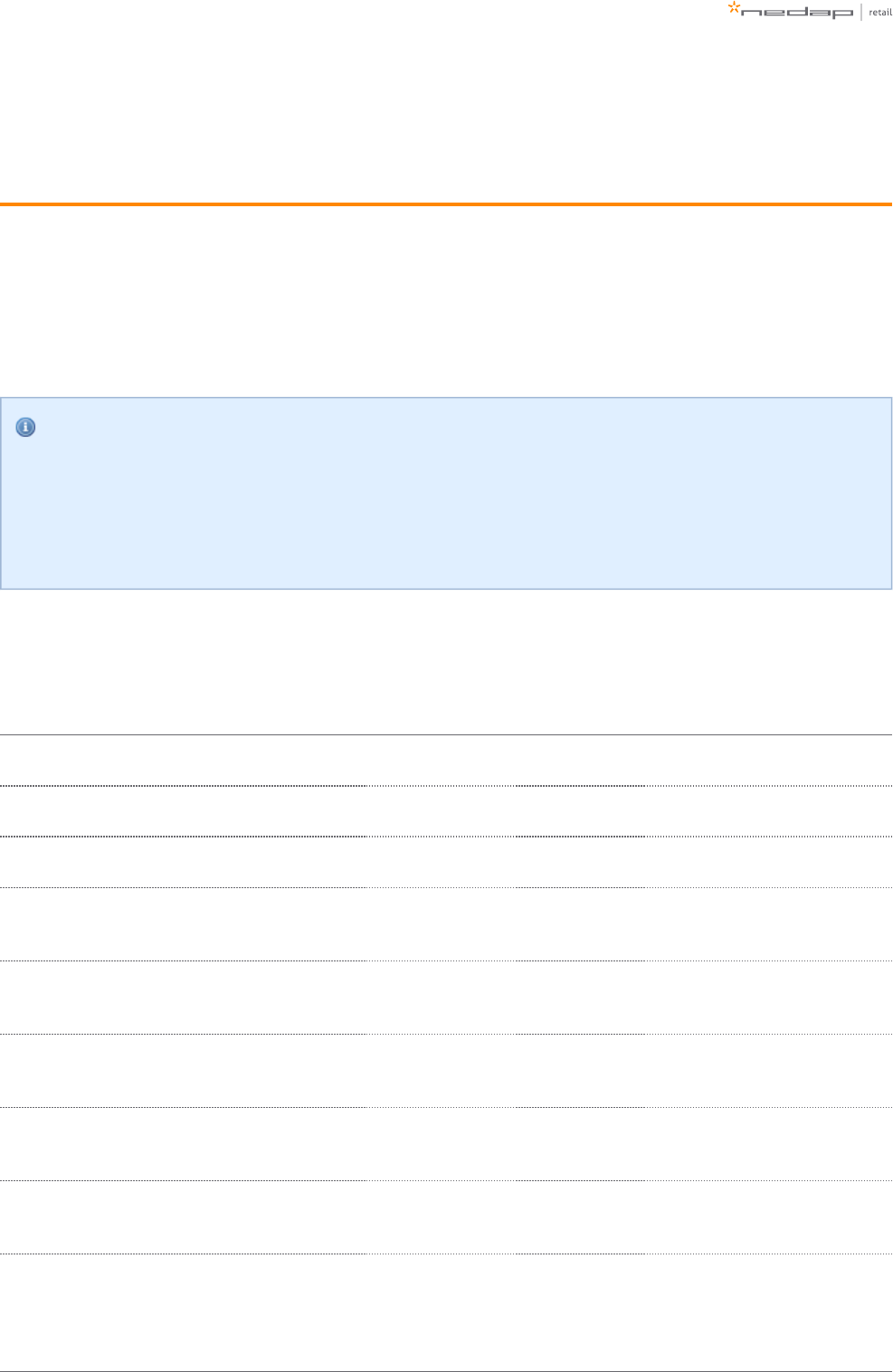The image size is (893, 1372).
Task: Click the top border line of the table
Action: click(x=446, y=734)
